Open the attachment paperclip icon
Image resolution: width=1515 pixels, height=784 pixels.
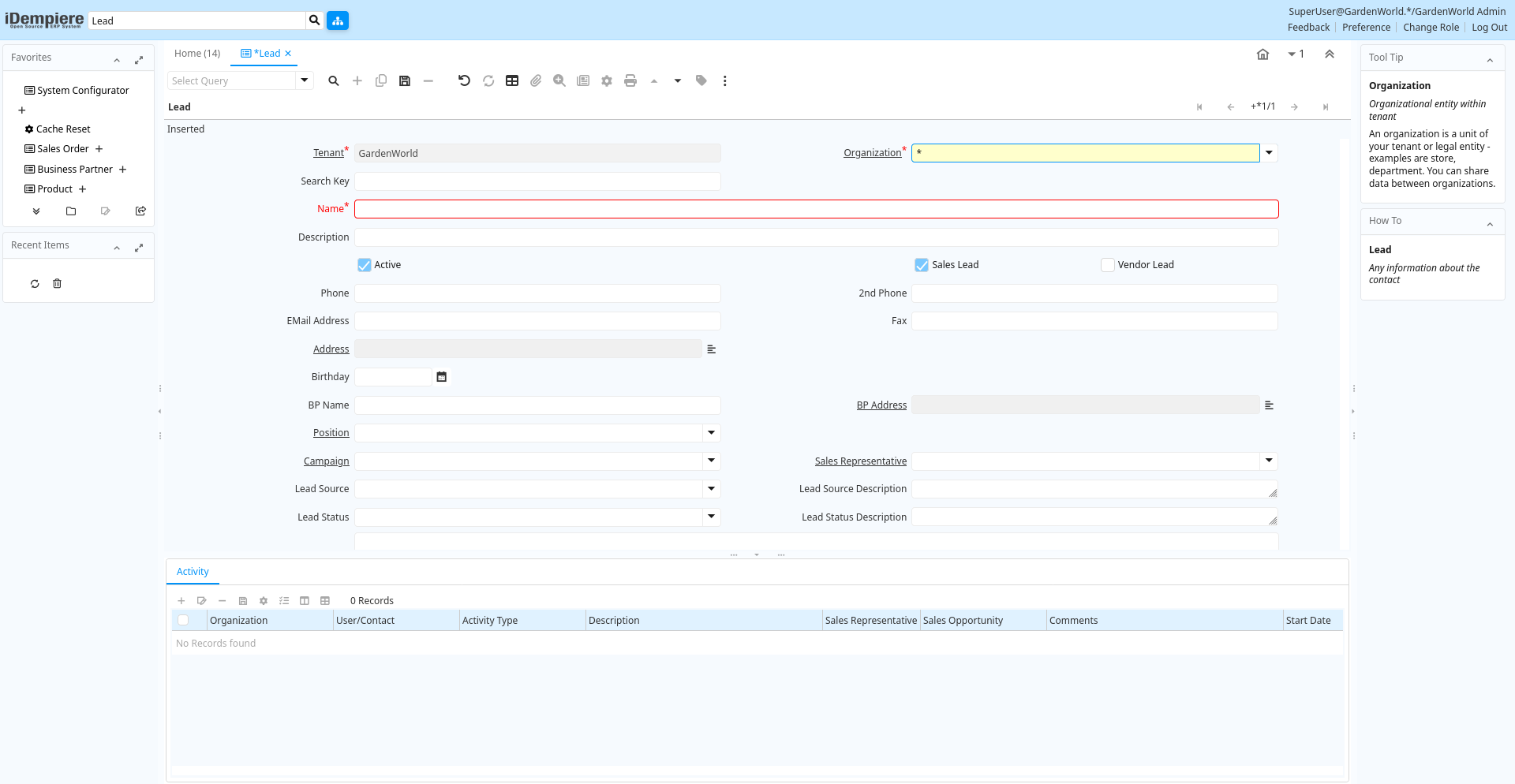pos(536,80)
